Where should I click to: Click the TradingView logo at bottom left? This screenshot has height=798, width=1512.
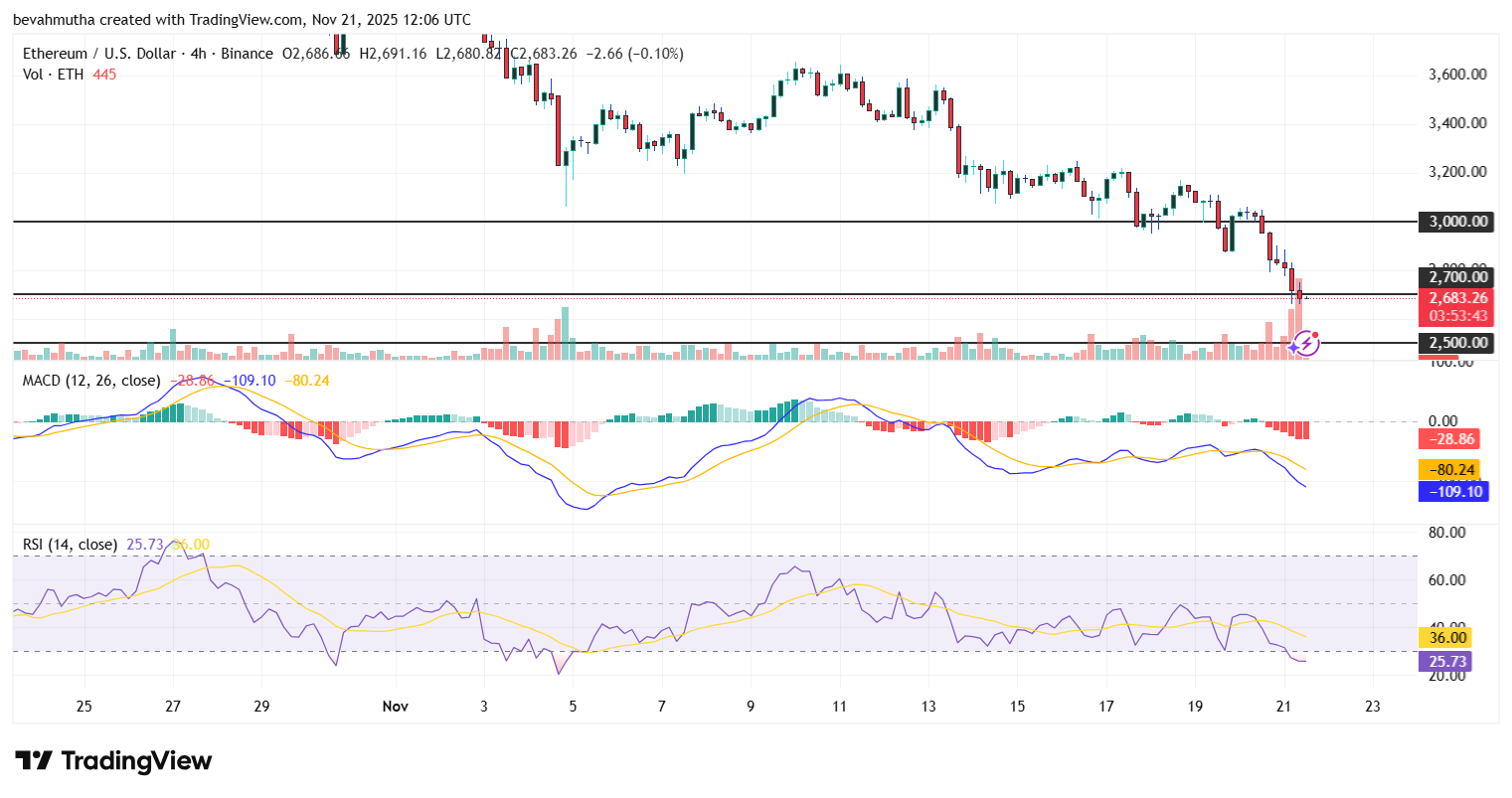coord(111,761)
